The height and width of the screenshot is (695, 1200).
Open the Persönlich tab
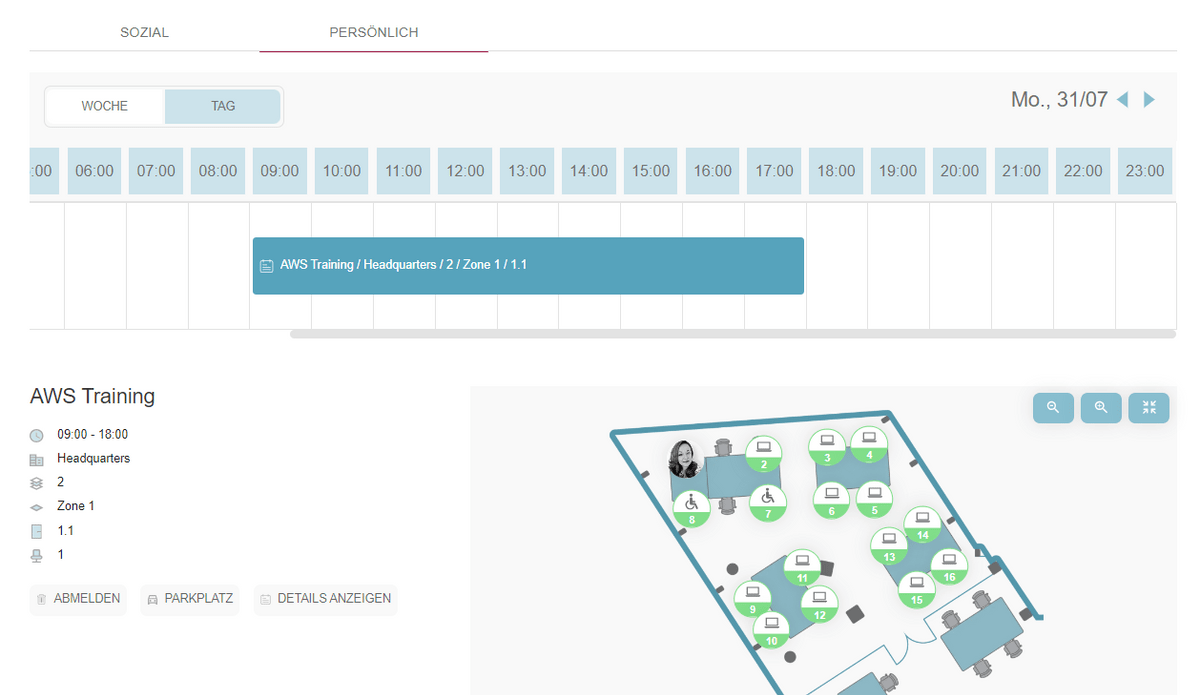[373, 32]
